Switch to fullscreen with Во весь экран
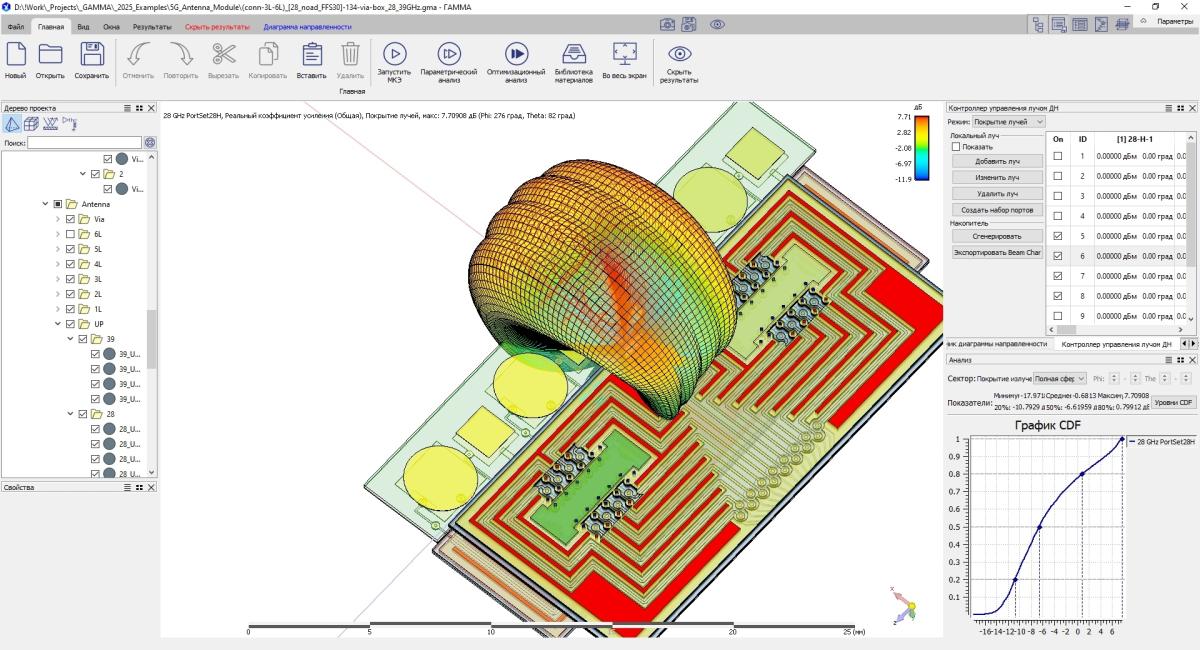The height and width of the screenshot is (650, 1200). pyautogui.click(x=625, y=54)
